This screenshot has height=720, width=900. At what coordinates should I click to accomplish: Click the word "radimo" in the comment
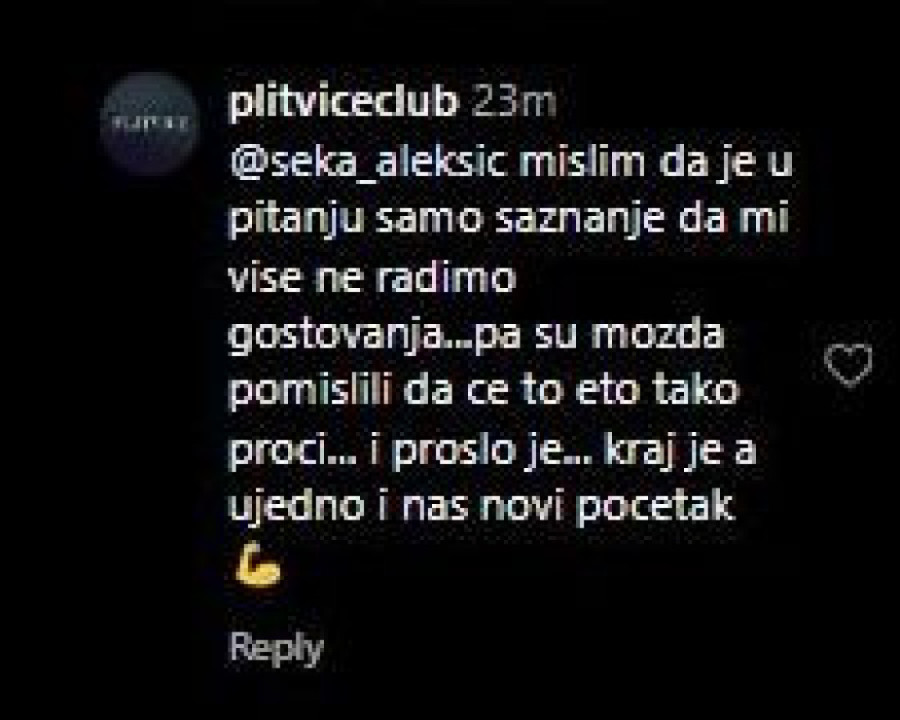tap(446, 278)
